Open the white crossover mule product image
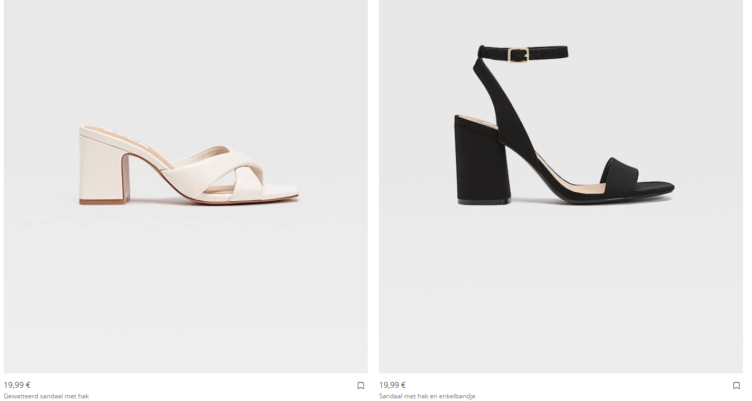The width and height of the screenshot is (752, 401). click(x=186, y=187)
